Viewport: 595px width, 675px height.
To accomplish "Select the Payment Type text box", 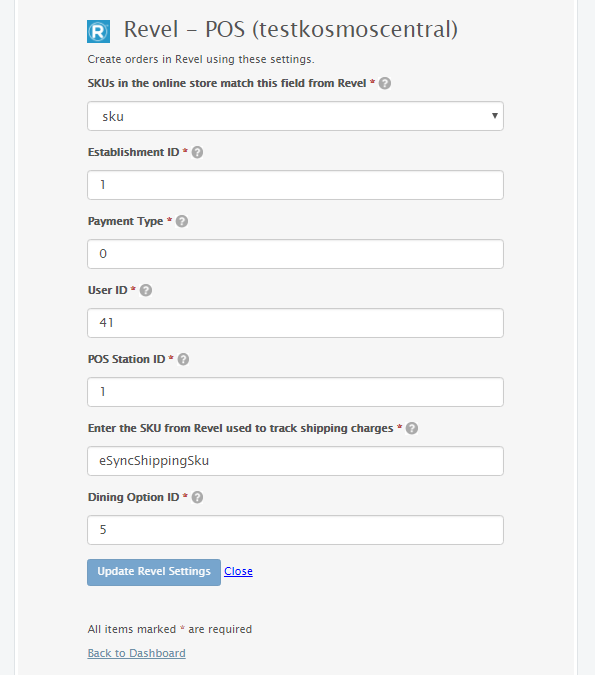I will coord(295,254).
